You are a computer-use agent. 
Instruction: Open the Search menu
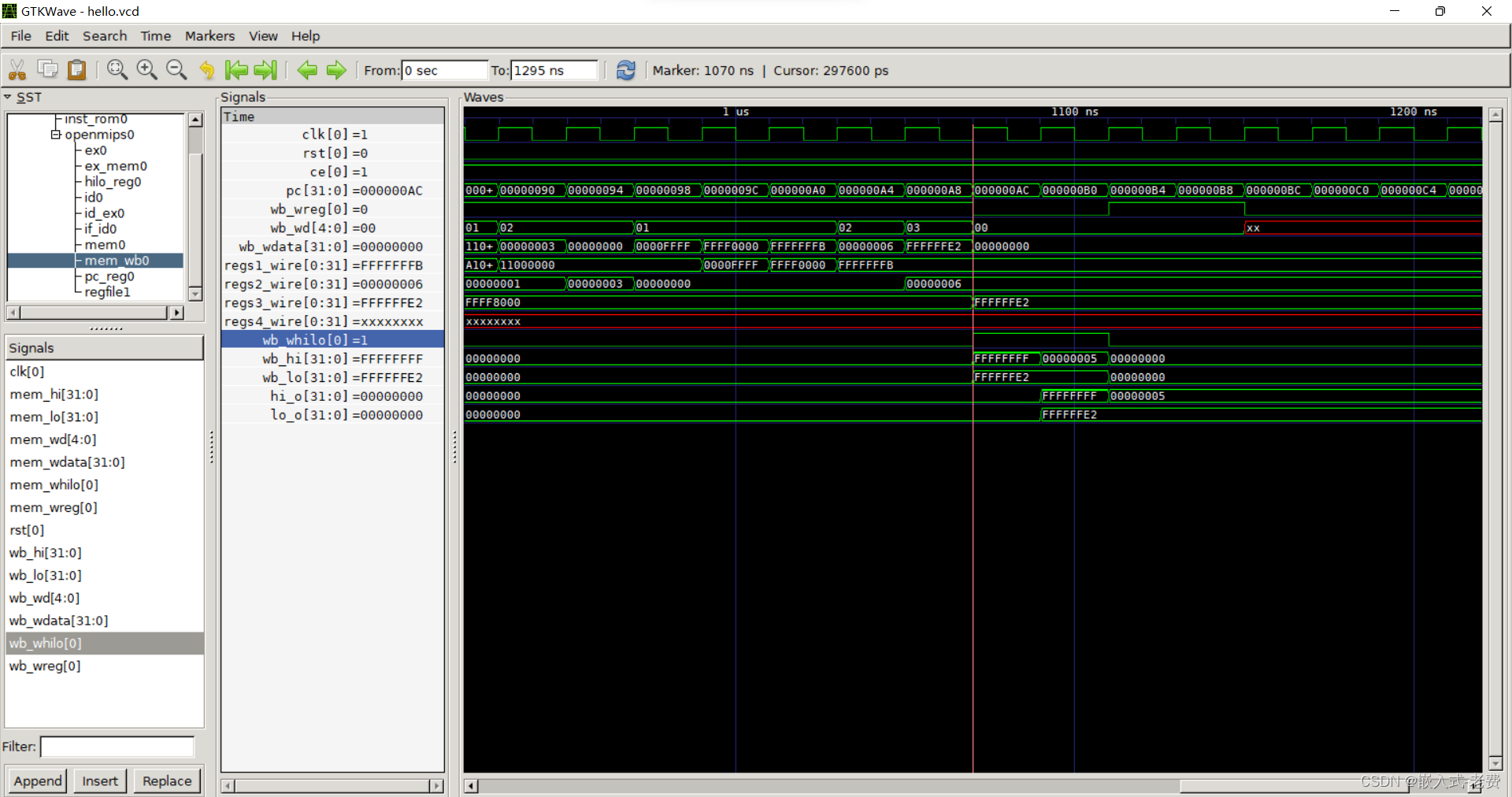tap(105, 36)
